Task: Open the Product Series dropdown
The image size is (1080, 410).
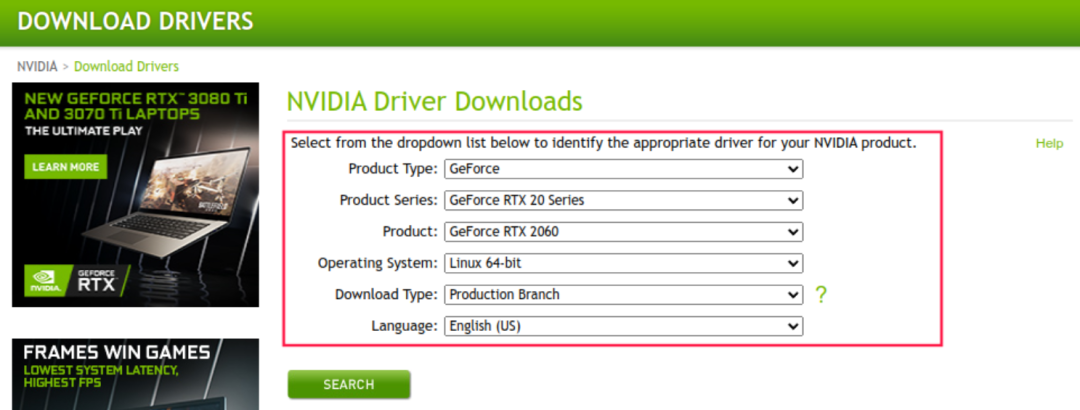Action: point(623,201)
